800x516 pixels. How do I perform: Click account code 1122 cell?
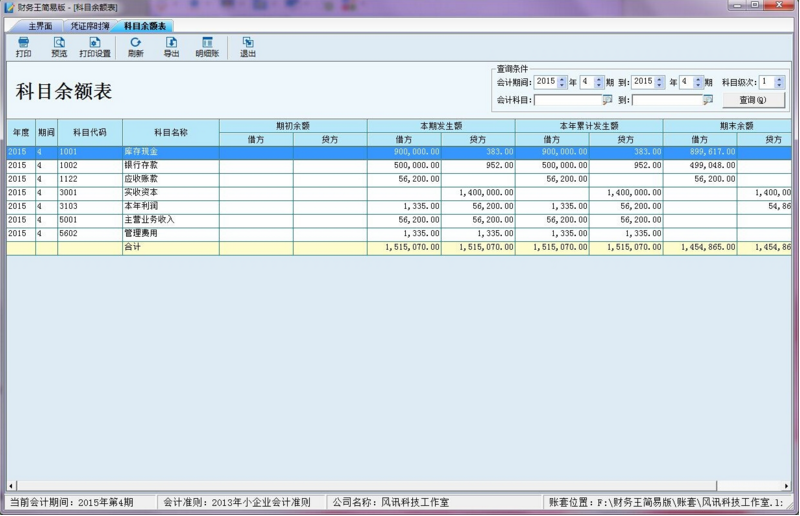[90, 179]
